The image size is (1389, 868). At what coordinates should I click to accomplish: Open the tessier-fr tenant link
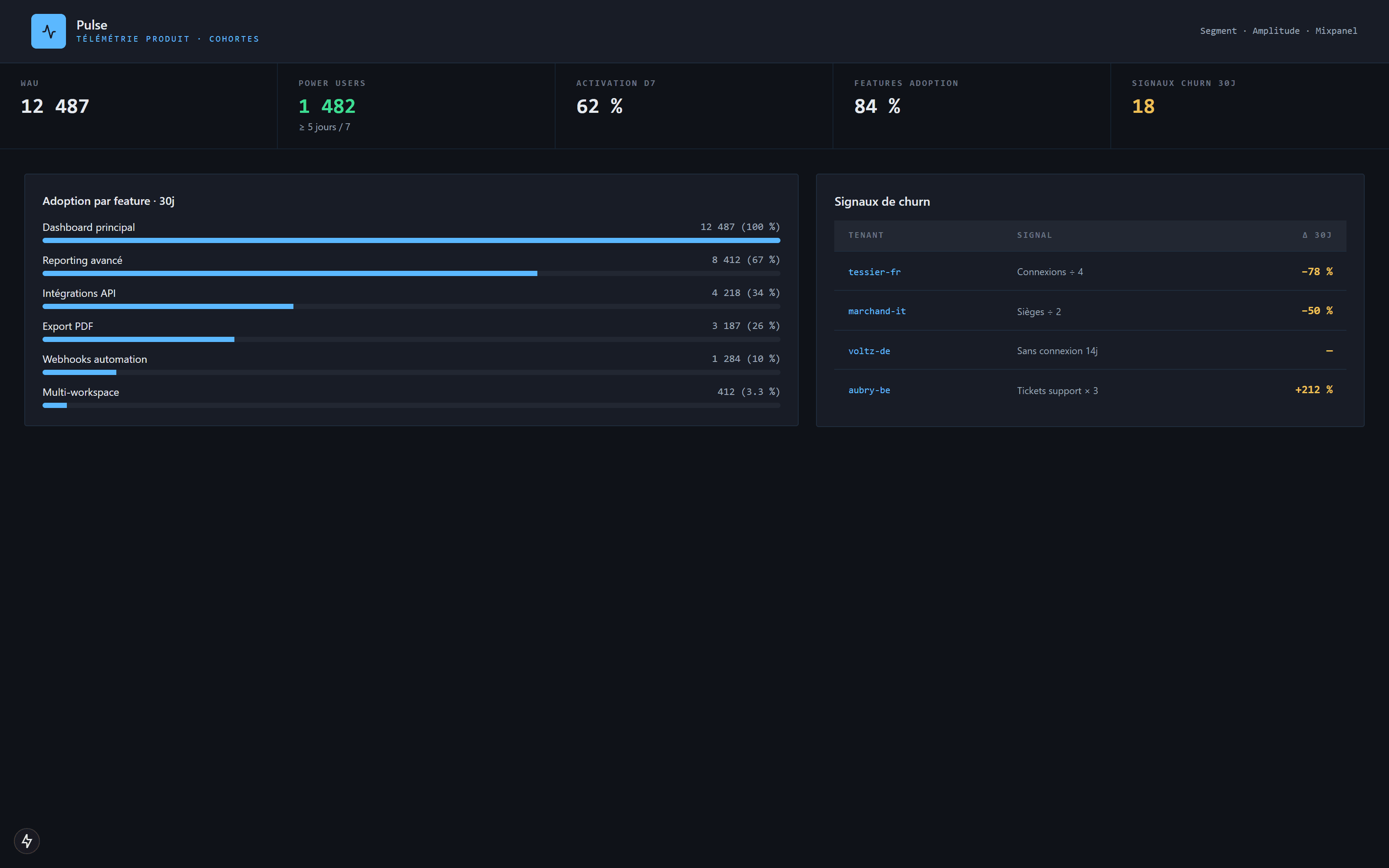874,272
